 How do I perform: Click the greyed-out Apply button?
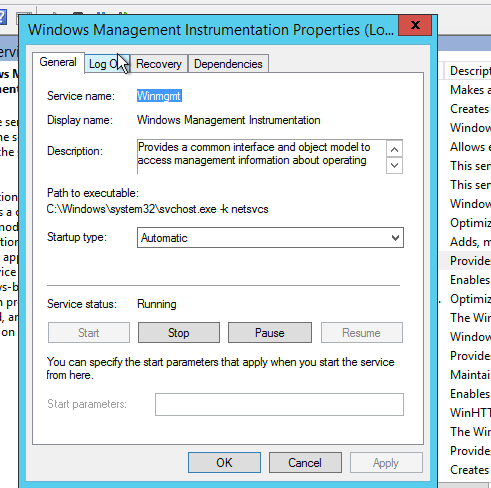(386, 462)
